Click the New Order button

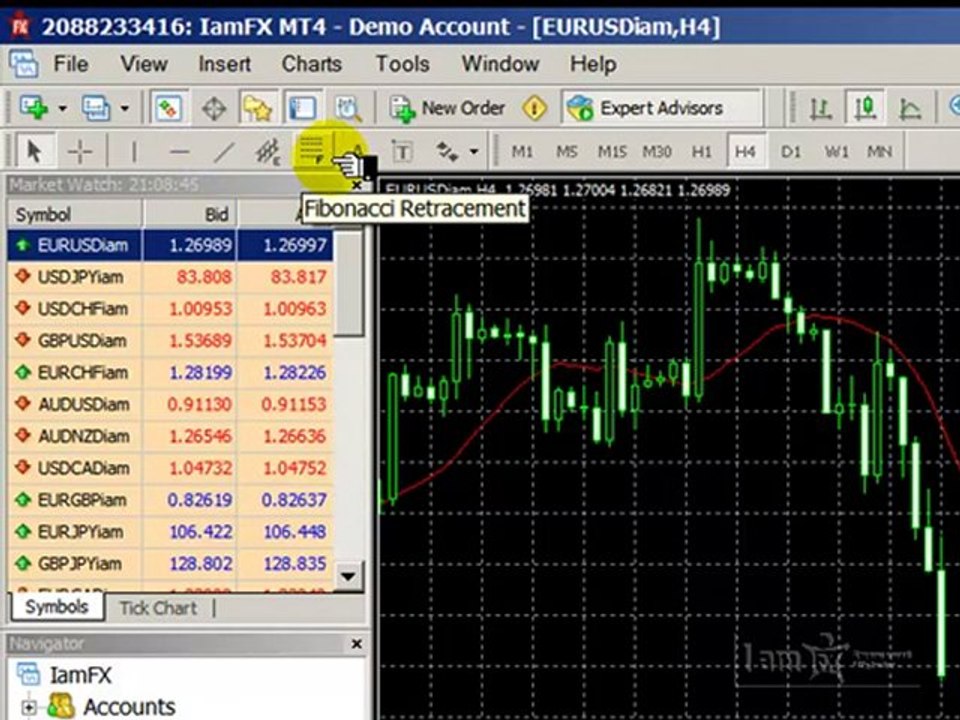coord(447,108)
